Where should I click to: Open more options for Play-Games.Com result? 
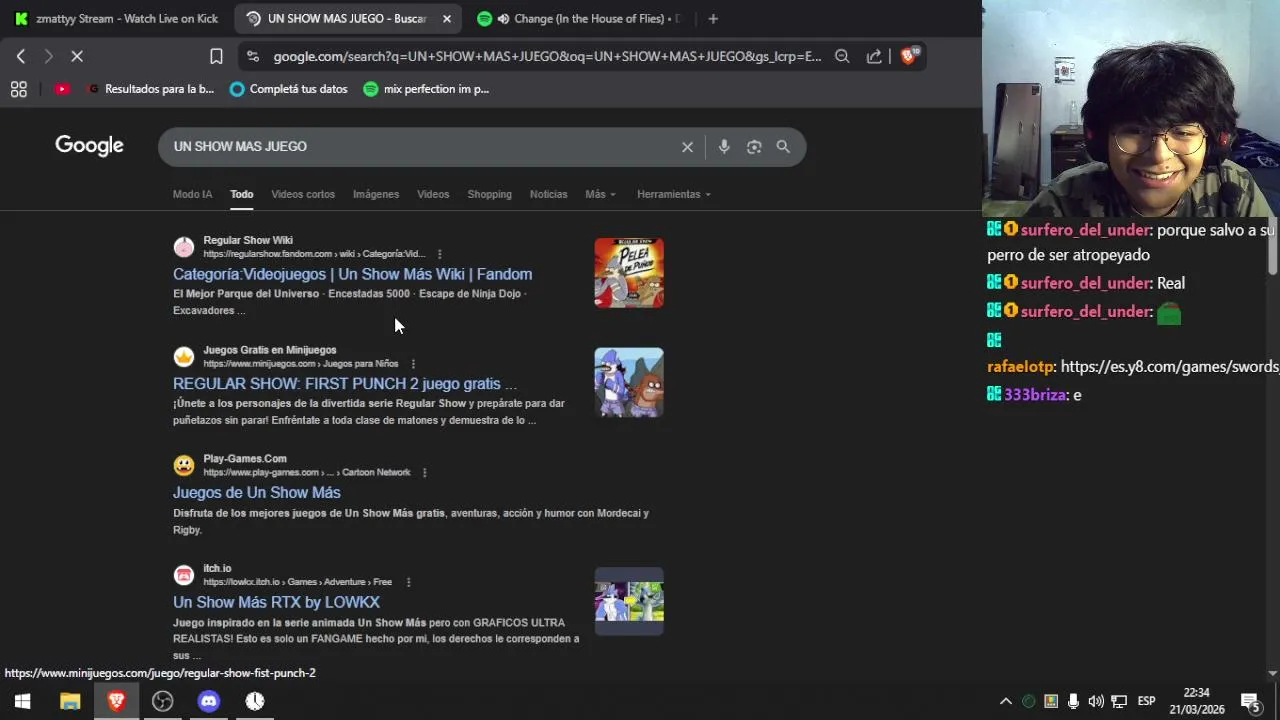pos(424,473)
